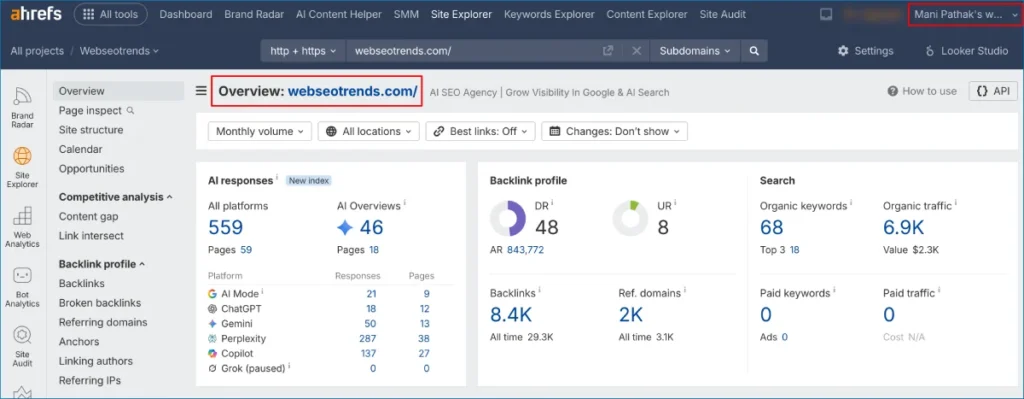Open Backlinks in the left menu

click(x=82, y=283)
